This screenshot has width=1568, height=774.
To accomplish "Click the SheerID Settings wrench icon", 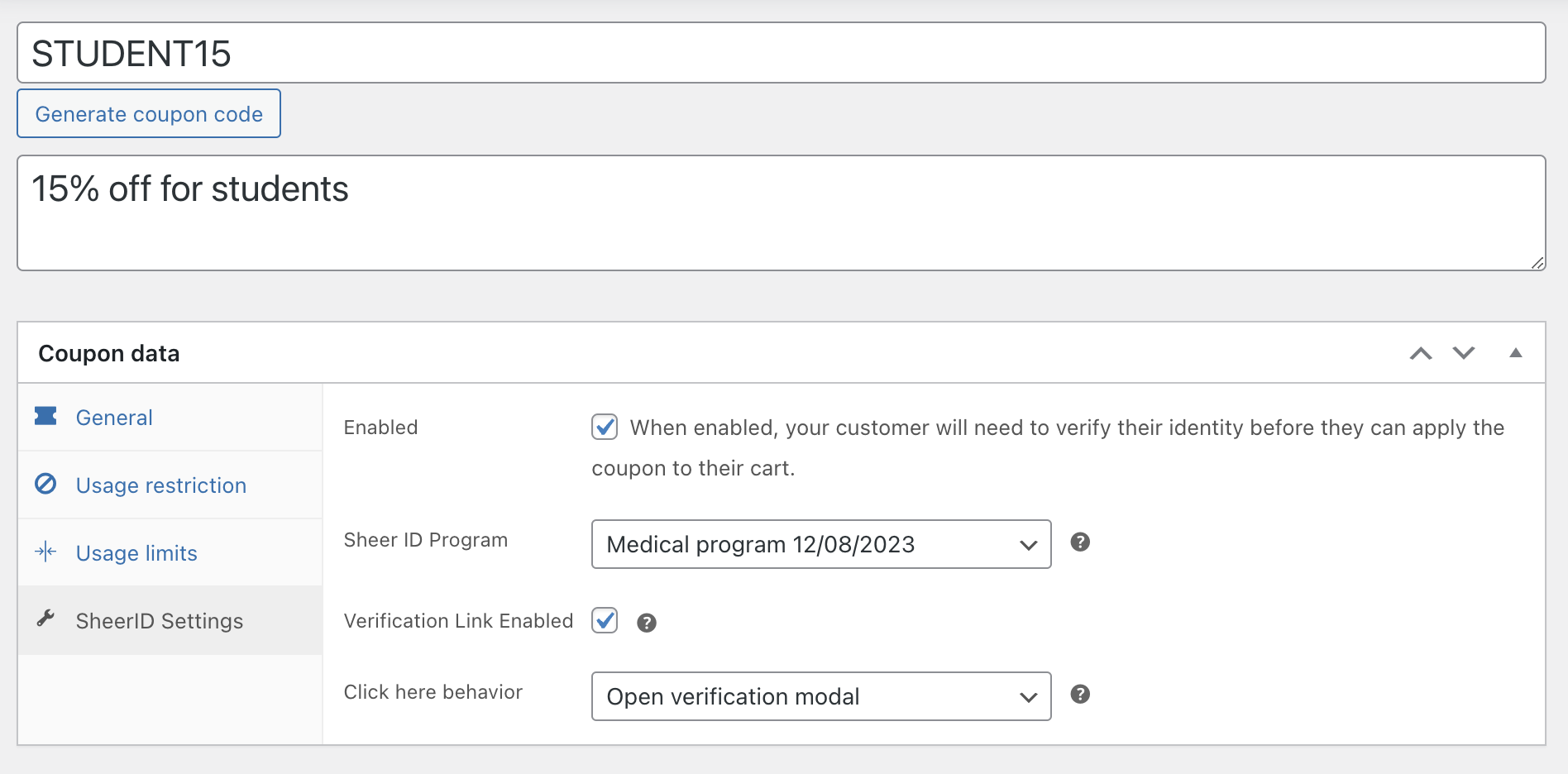I will point(45,619).
